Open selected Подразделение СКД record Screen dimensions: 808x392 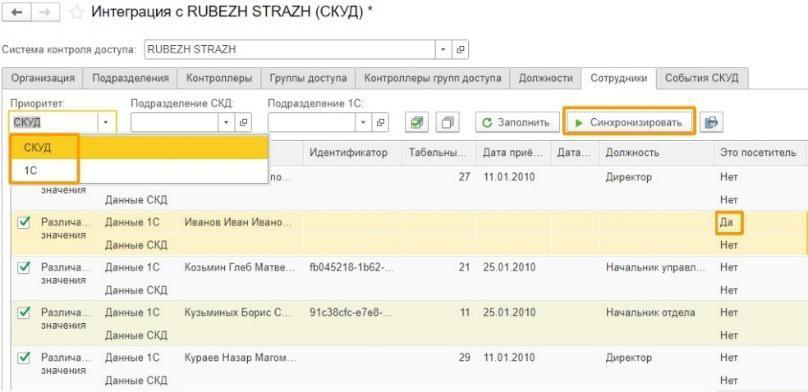tap(243, 123)
